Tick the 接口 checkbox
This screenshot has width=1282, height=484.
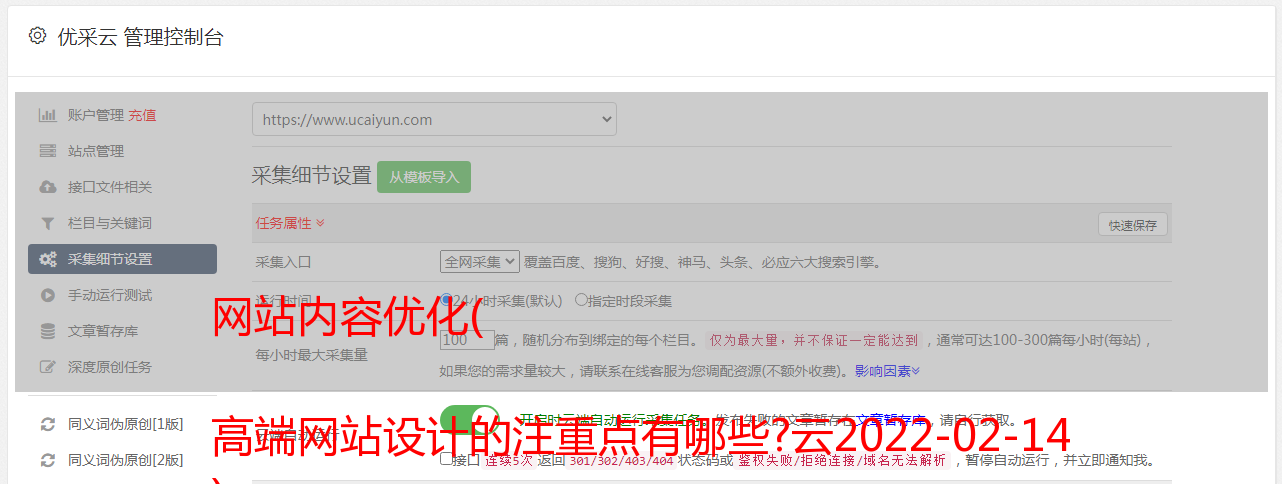(446, 459)
